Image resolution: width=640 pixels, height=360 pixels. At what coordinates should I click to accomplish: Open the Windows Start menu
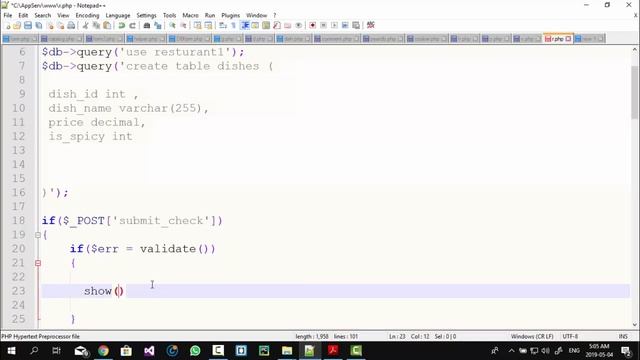pos(11,351)
